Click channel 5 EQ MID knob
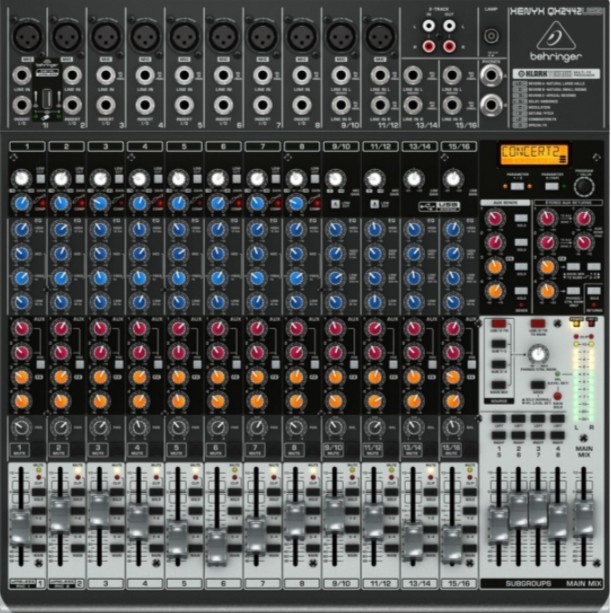611x613 pixels. tap(179, 253)
